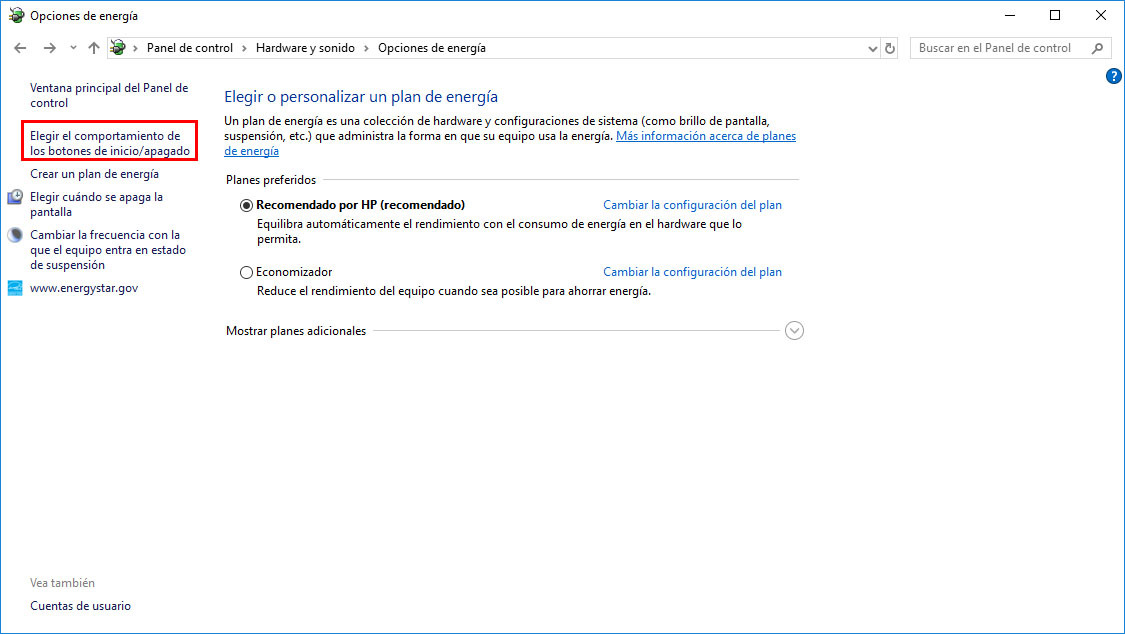This screenshot has height=634, width=1125.
Task: Click the Opciones de energía icon in the address bar
Action: point(117,47)
